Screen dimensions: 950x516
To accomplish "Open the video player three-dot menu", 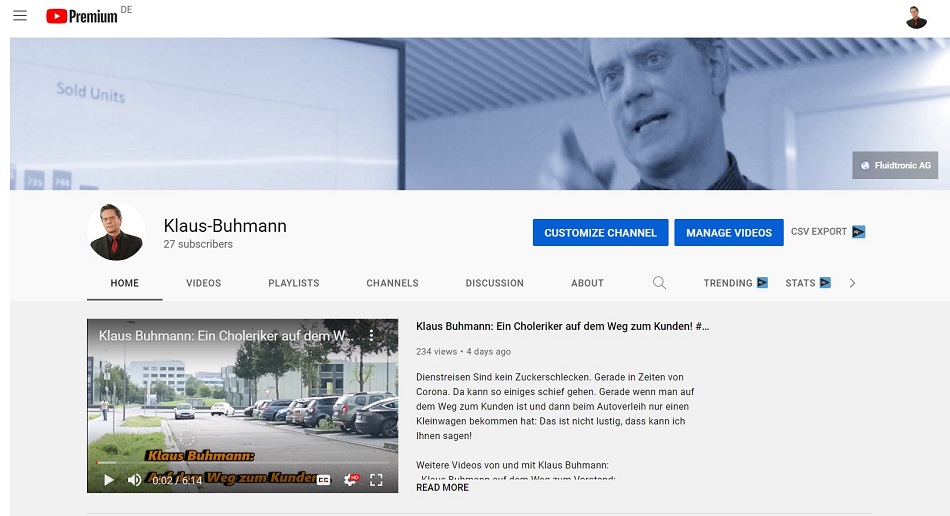I will [x=371, y=336].
